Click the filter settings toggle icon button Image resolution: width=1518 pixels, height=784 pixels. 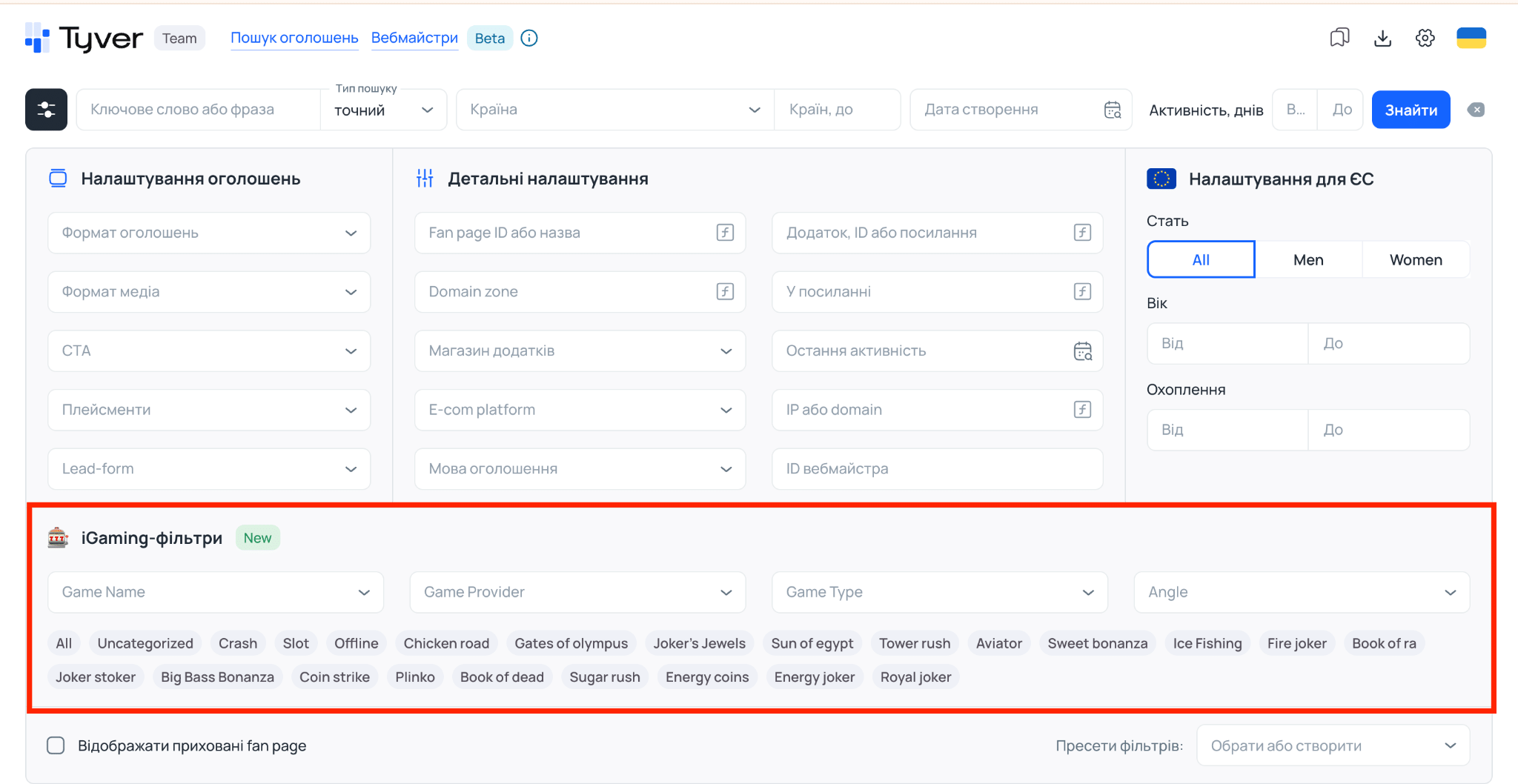click(46, 110)
